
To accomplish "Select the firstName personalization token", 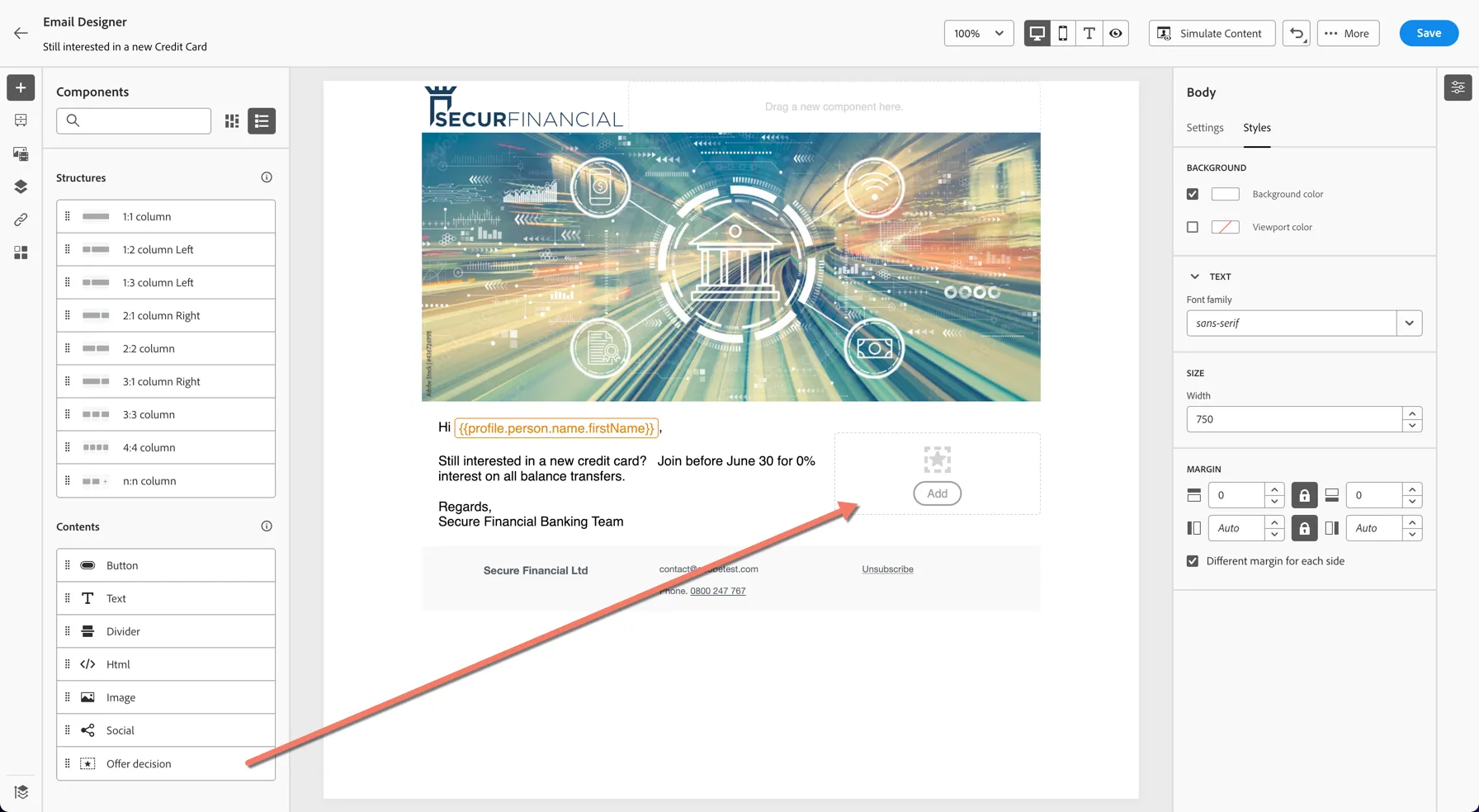I will click(x=556, y=428).
